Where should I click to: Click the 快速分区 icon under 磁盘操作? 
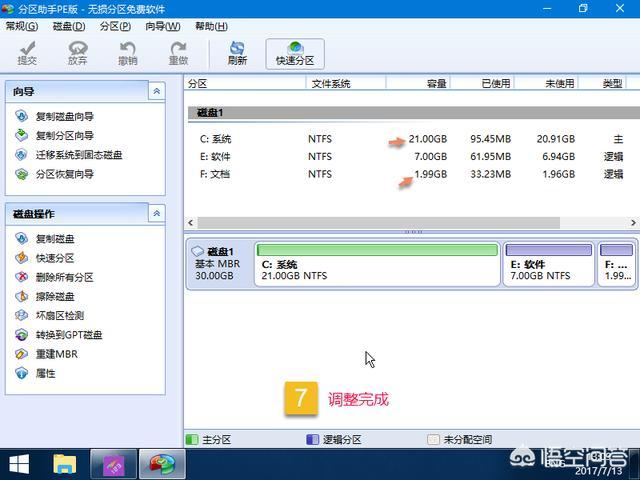(21, 258)
